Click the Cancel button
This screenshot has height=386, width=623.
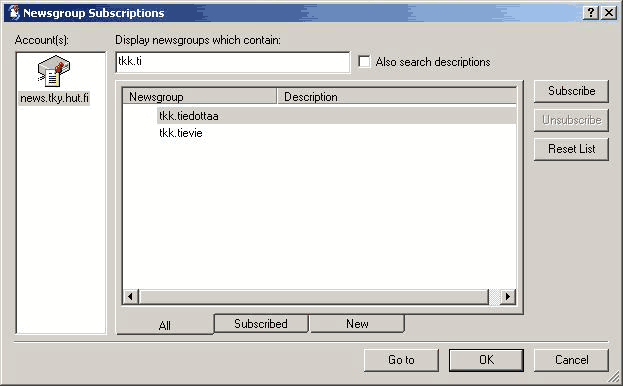click(571, 360)
